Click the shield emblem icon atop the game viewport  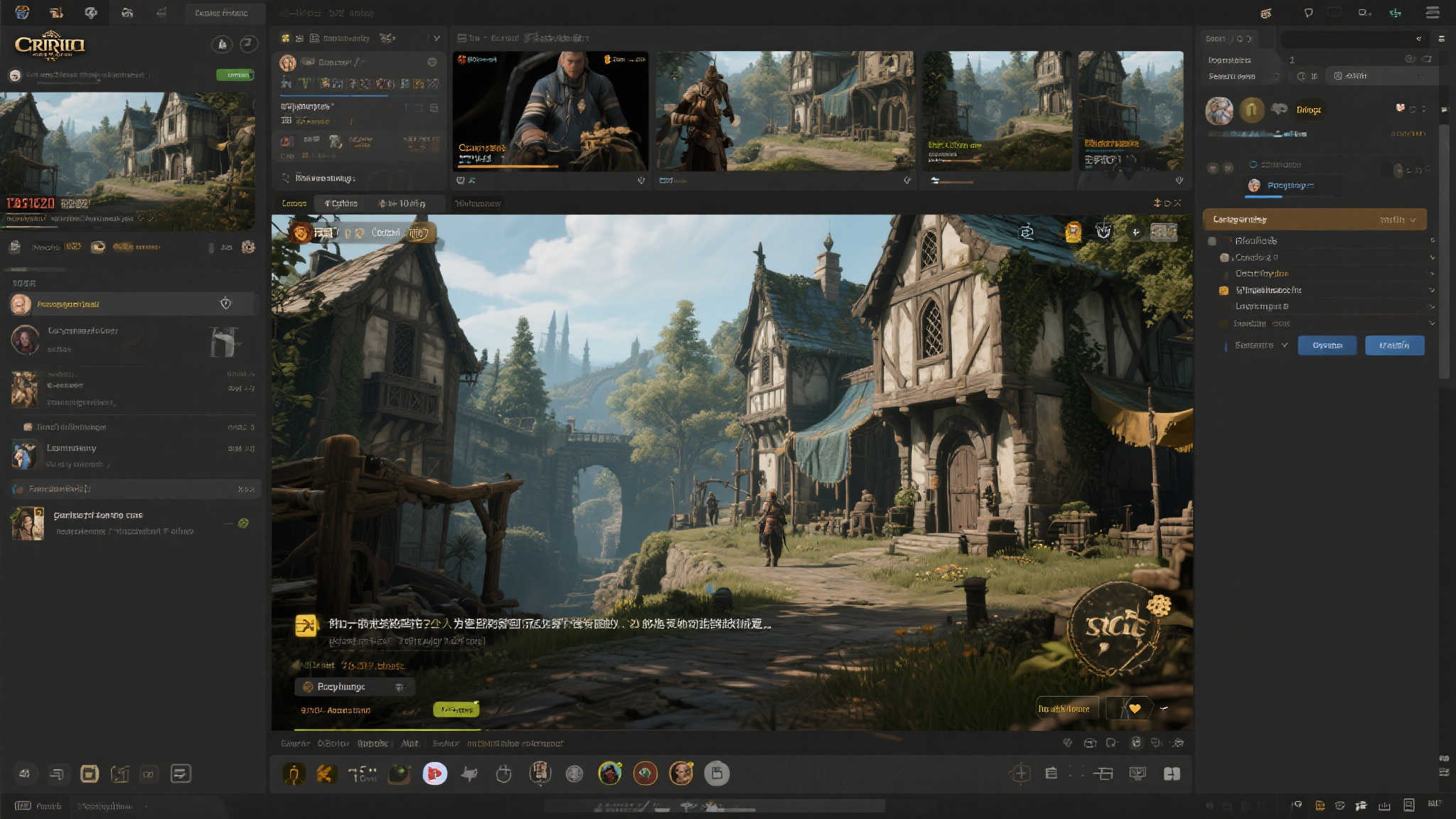[x=1103, y=232]
